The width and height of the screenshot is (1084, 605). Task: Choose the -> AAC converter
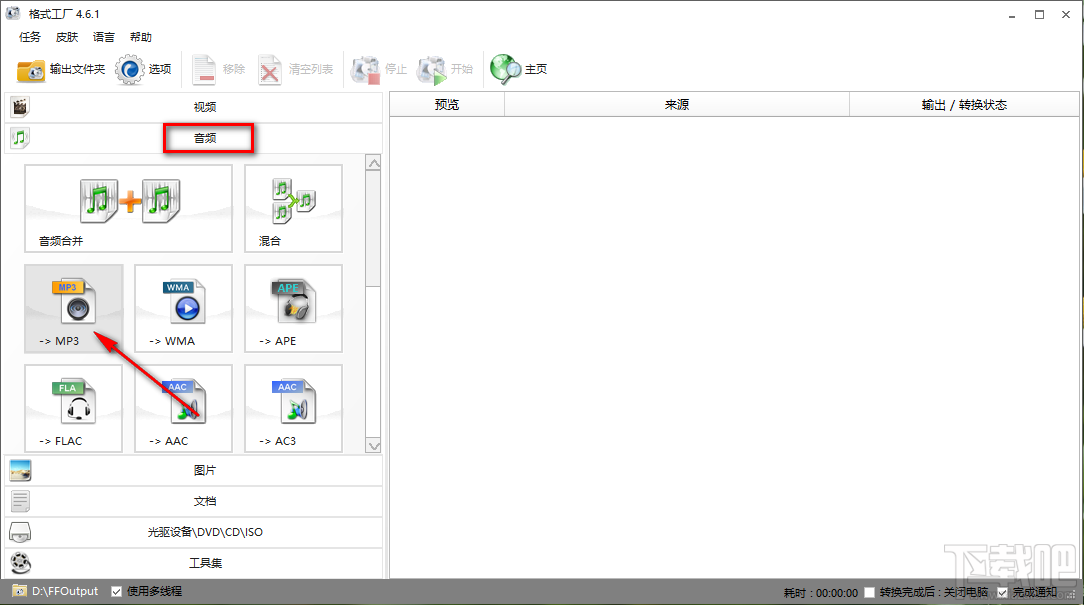[x=183, y=409]
